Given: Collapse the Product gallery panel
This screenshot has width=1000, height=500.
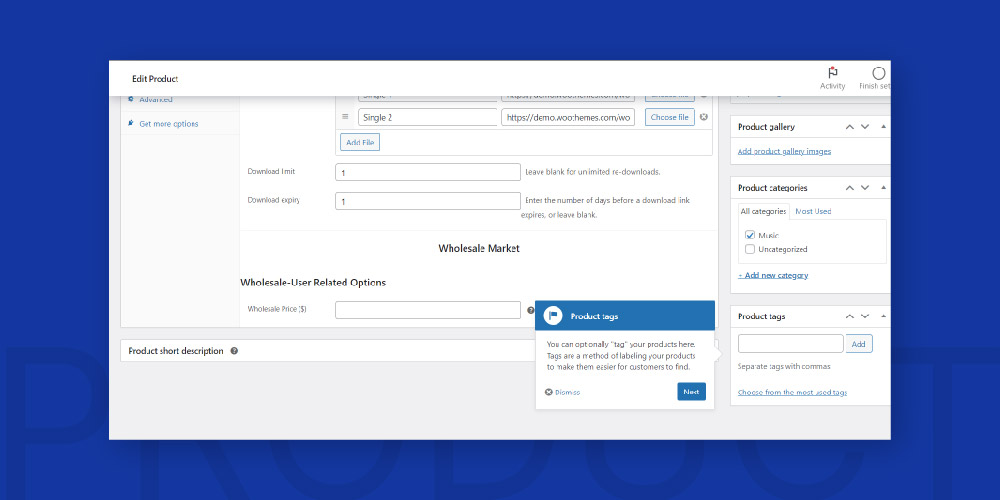Looking at the screenshot, I should tap(883, 127).
